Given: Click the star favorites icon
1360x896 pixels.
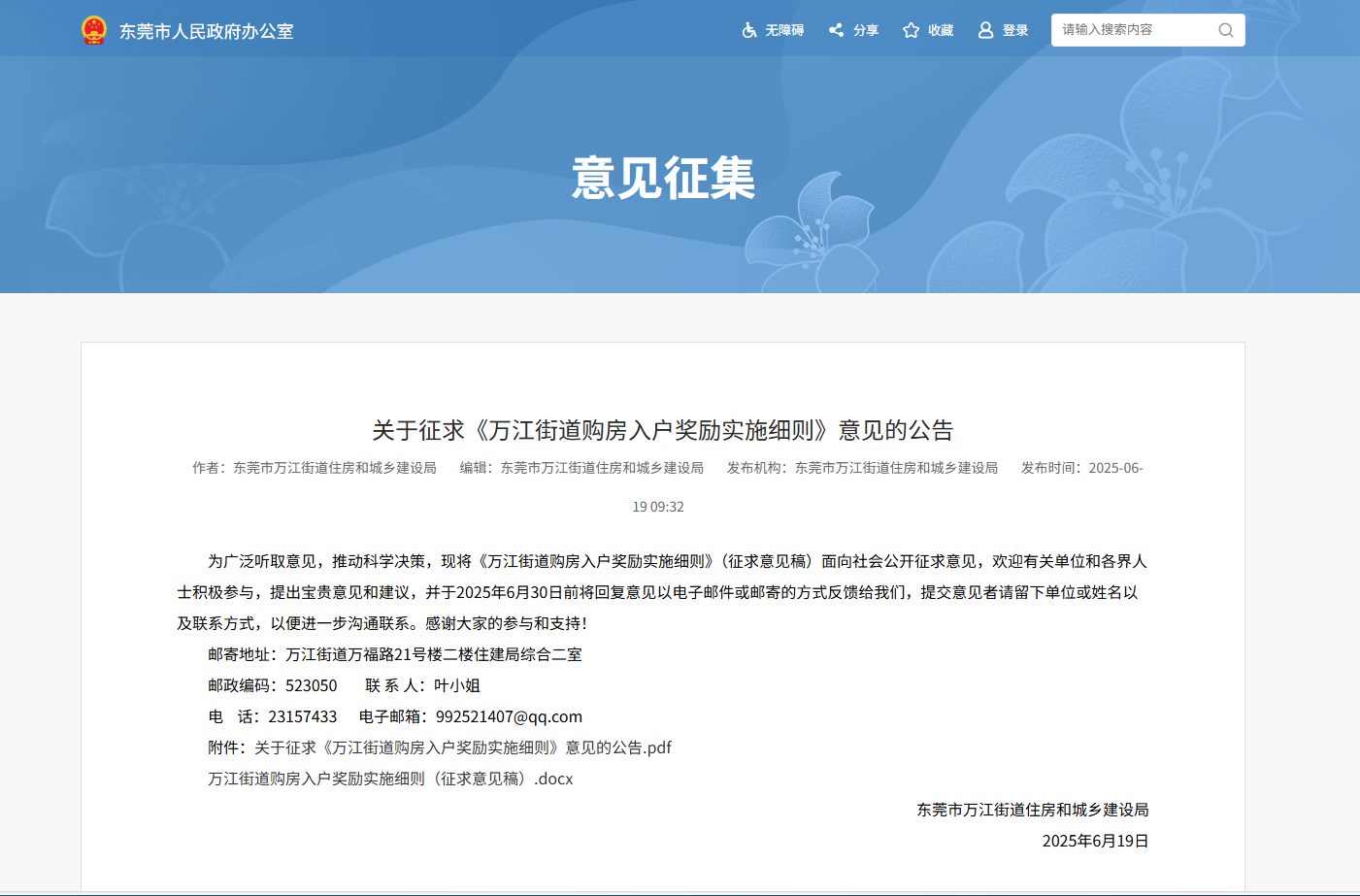Looking at the screenshot, I should (x=911, y=30).
